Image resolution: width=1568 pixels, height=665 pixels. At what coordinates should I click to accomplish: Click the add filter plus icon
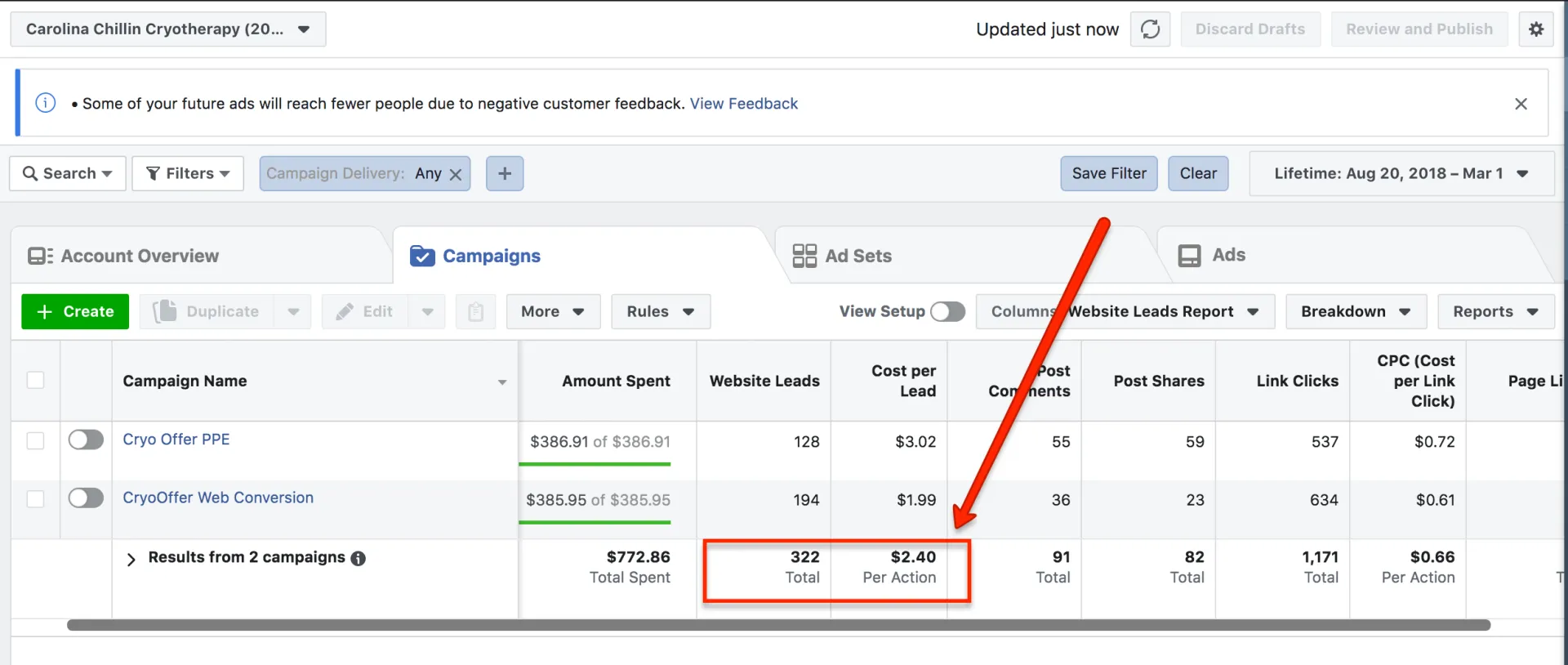505,173
